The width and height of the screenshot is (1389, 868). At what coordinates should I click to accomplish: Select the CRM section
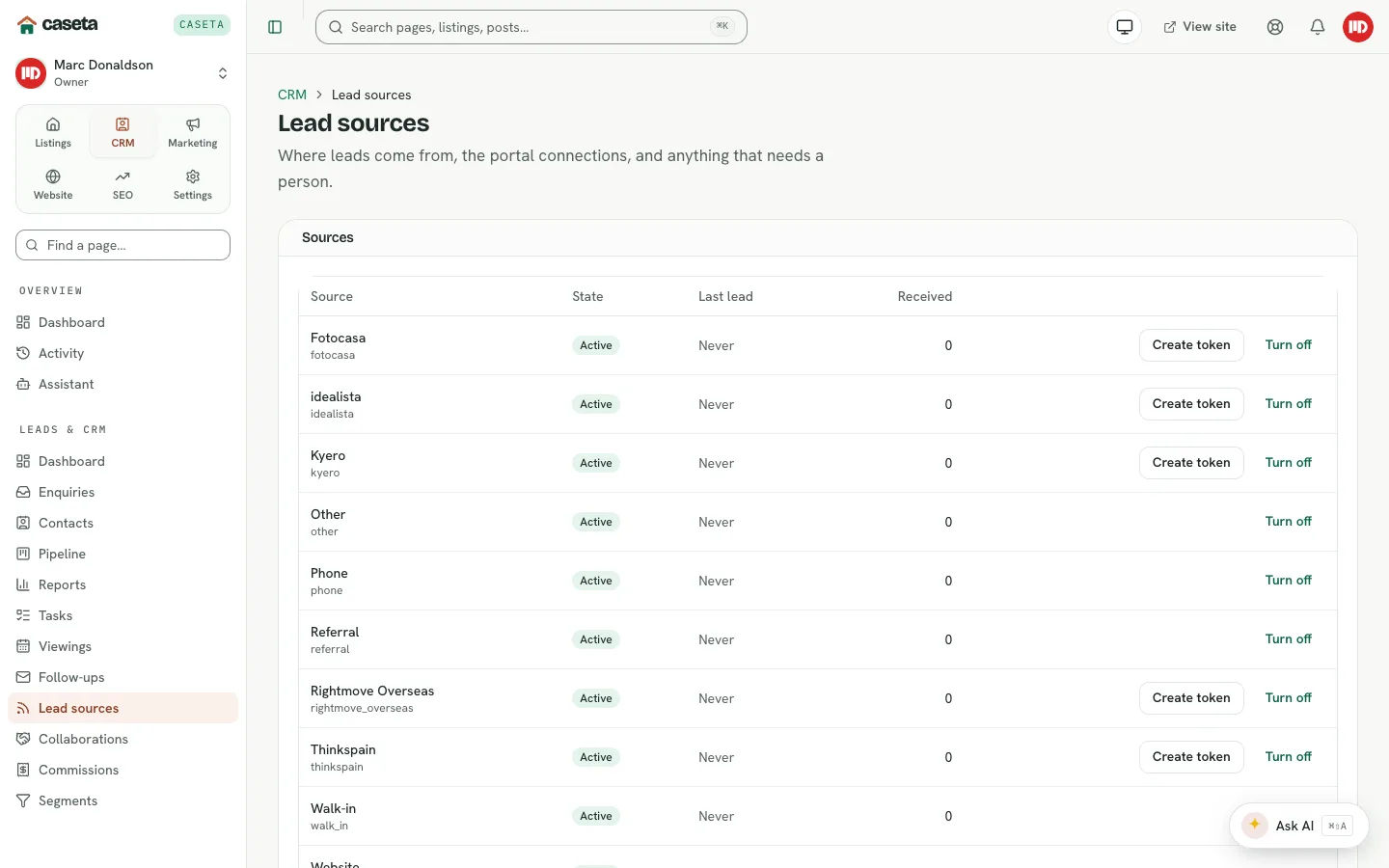(x=123, y=133)
